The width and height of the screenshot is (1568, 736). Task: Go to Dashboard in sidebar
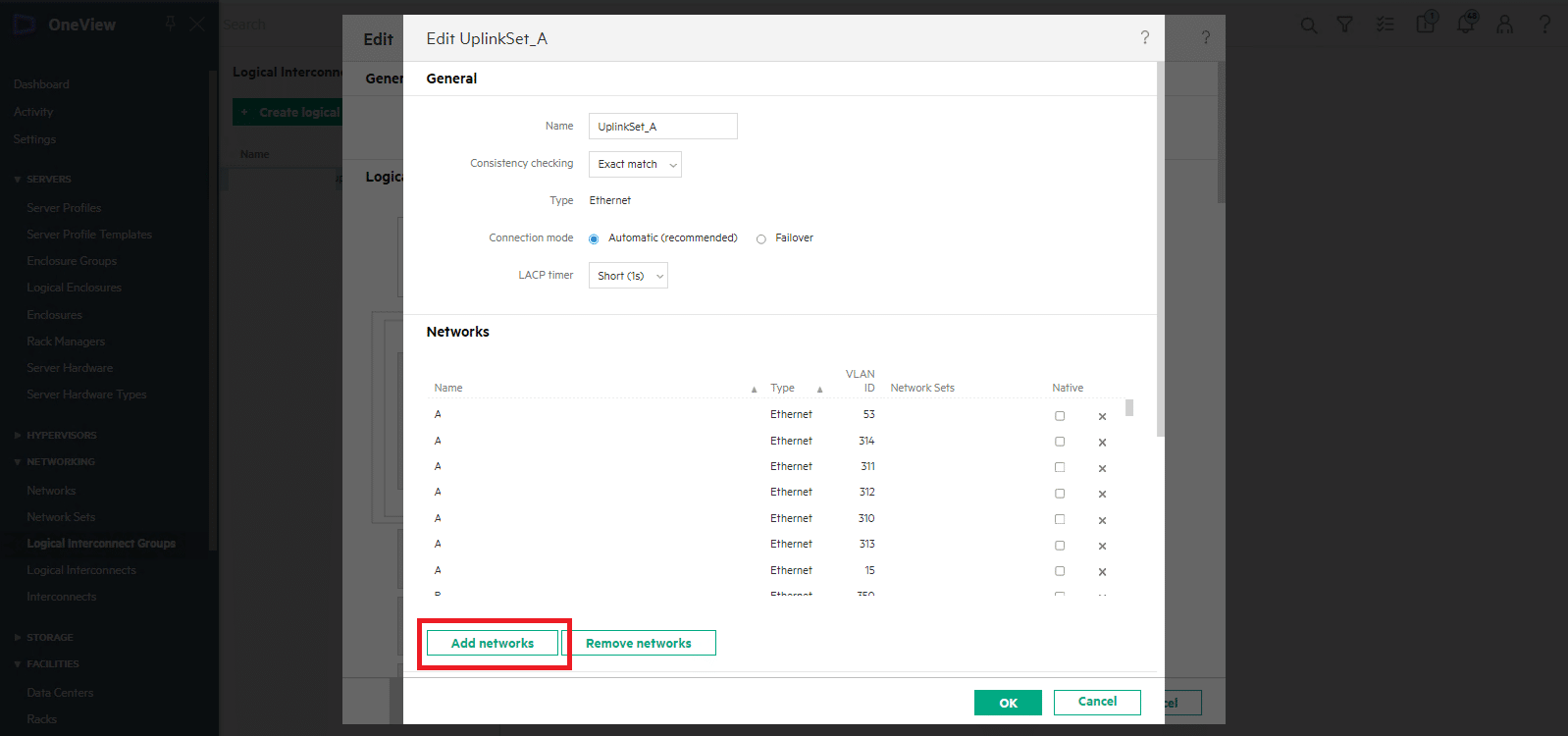coord(41,84)
